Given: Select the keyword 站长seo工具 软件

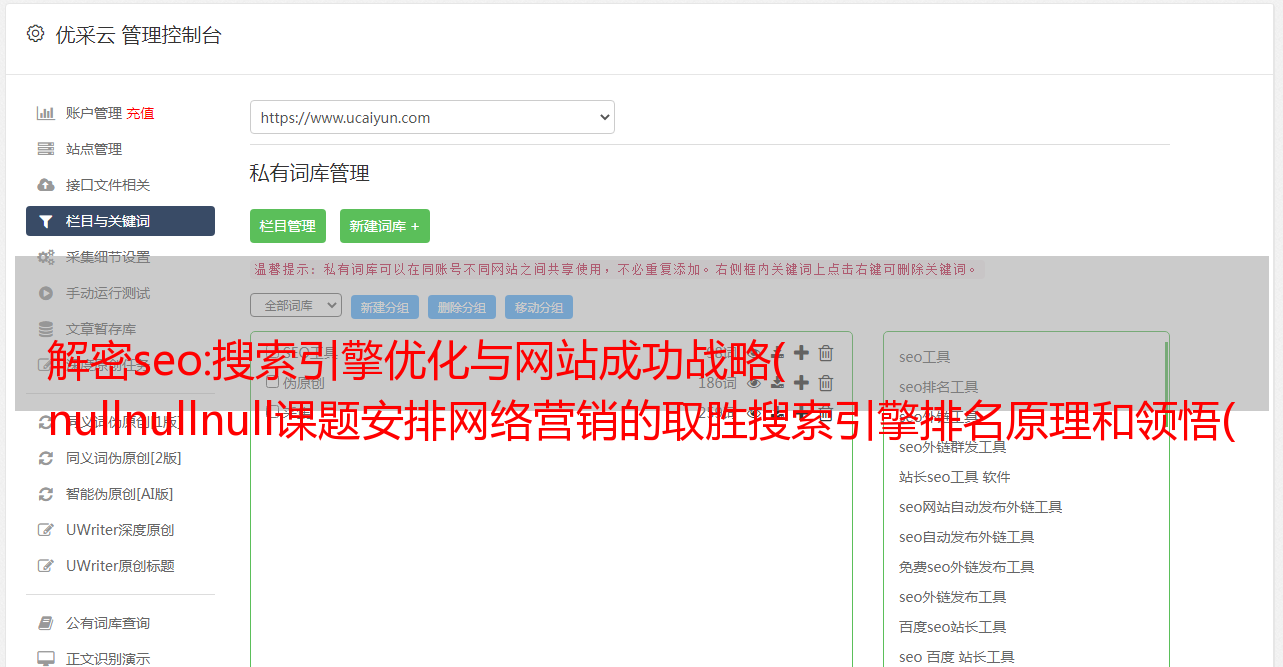Looking at the screenshot, I should [955, 477].
